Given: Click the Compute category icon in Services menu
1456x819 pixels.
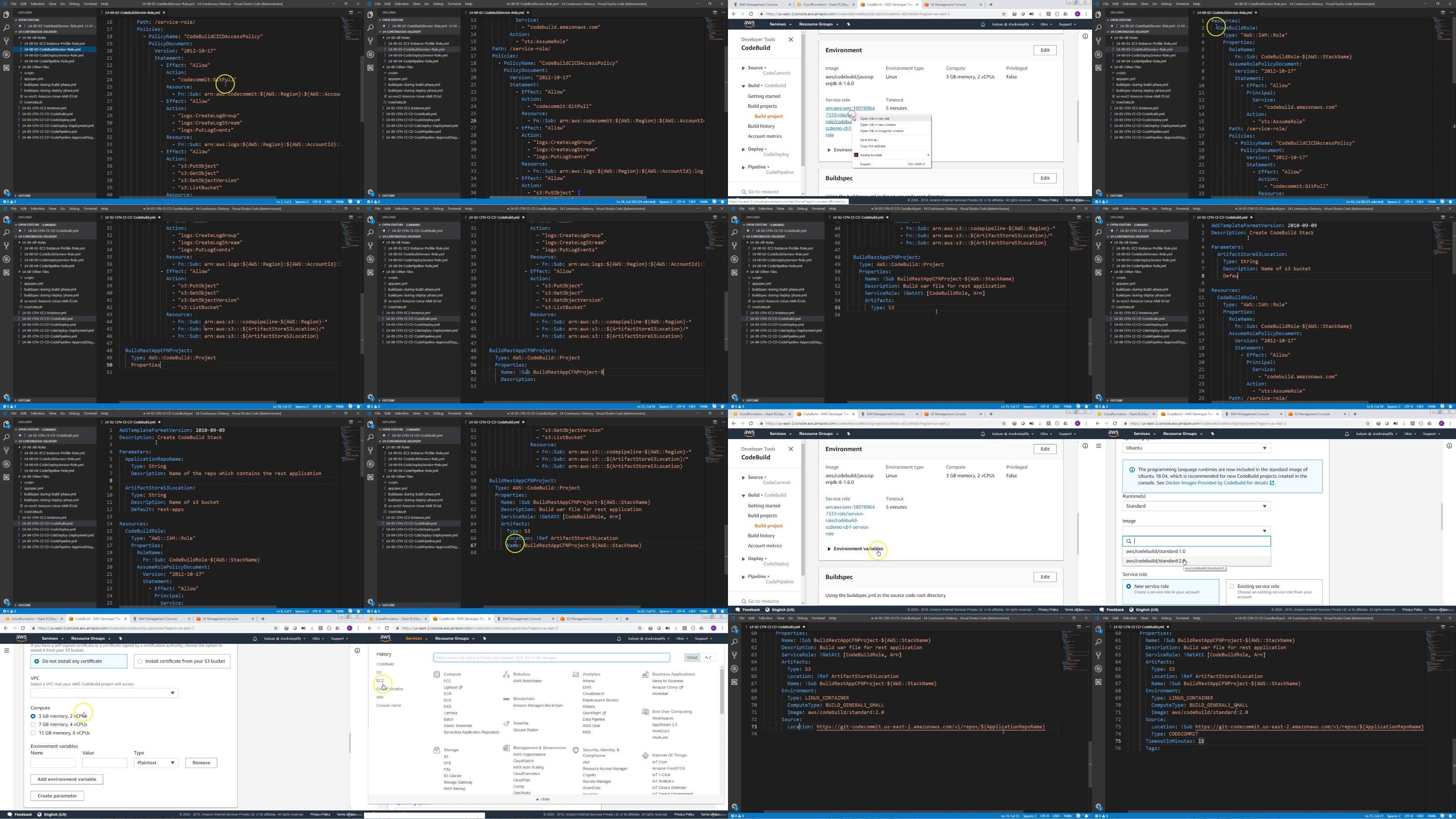Looking at the screenshot, I should click(x=436, y=674).
